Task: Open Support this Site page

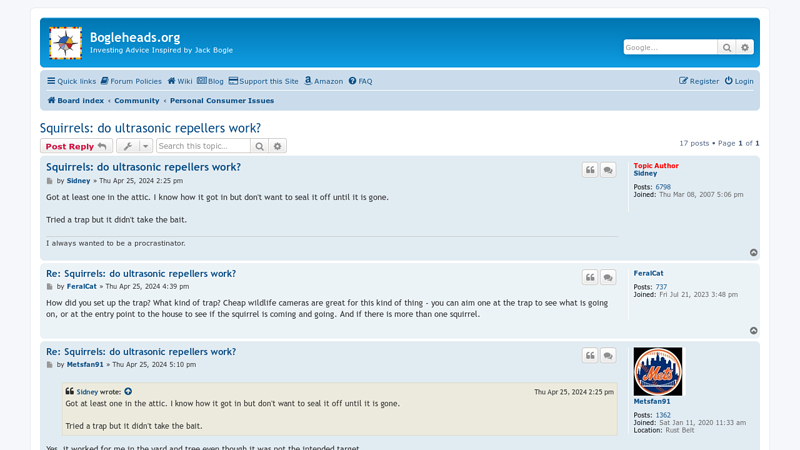Action: [x=264, y=81]
